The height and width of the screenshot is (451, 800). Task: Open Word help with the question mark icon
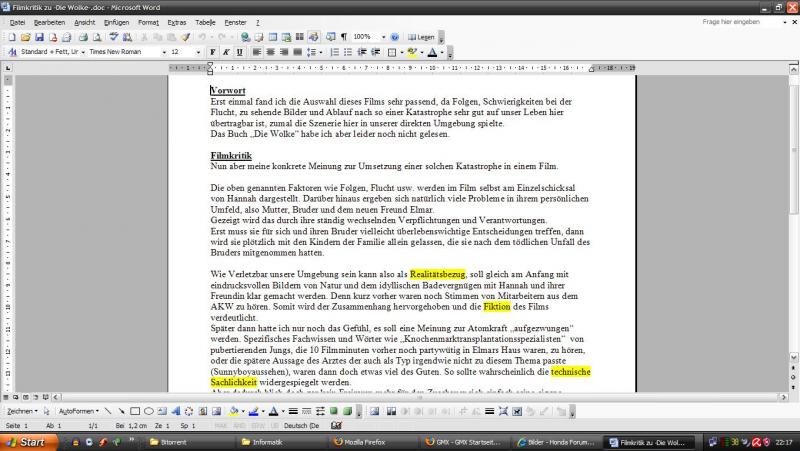pos(394,37)
